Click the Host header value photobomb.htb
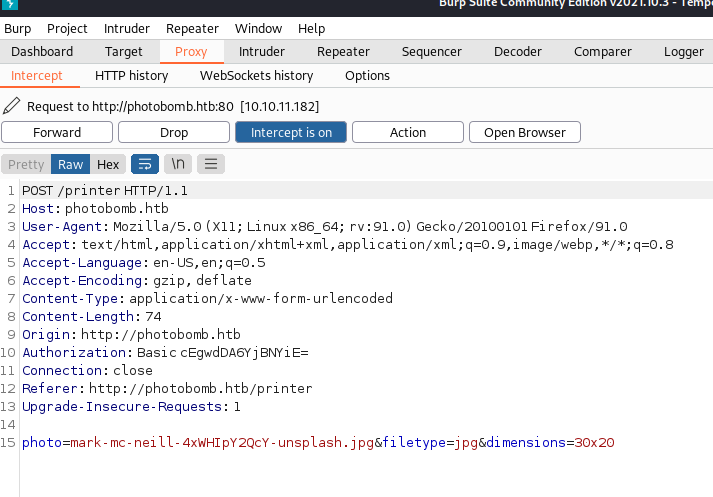713x497 pixels. [x=116, y=208]
